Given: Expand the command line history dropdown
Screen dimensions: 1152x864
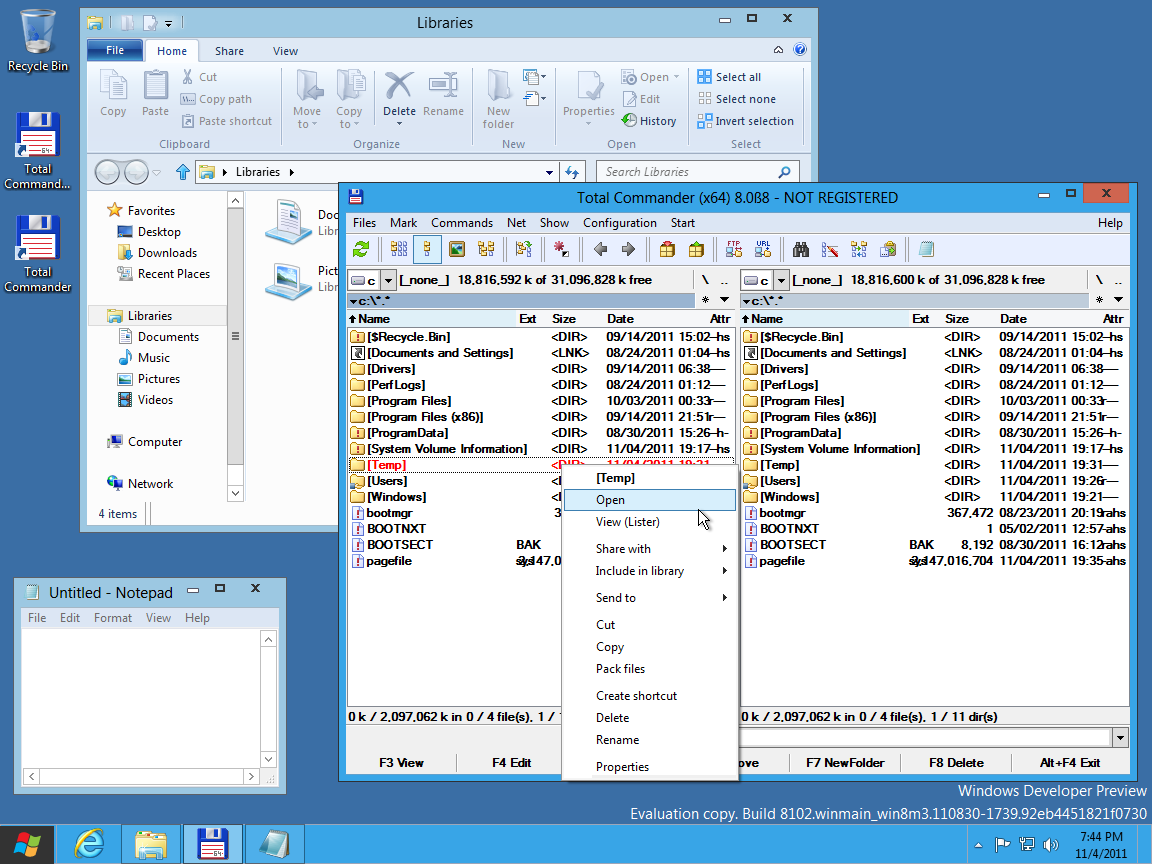Looking at the screenshot, I should click(x=1120, y=737).
